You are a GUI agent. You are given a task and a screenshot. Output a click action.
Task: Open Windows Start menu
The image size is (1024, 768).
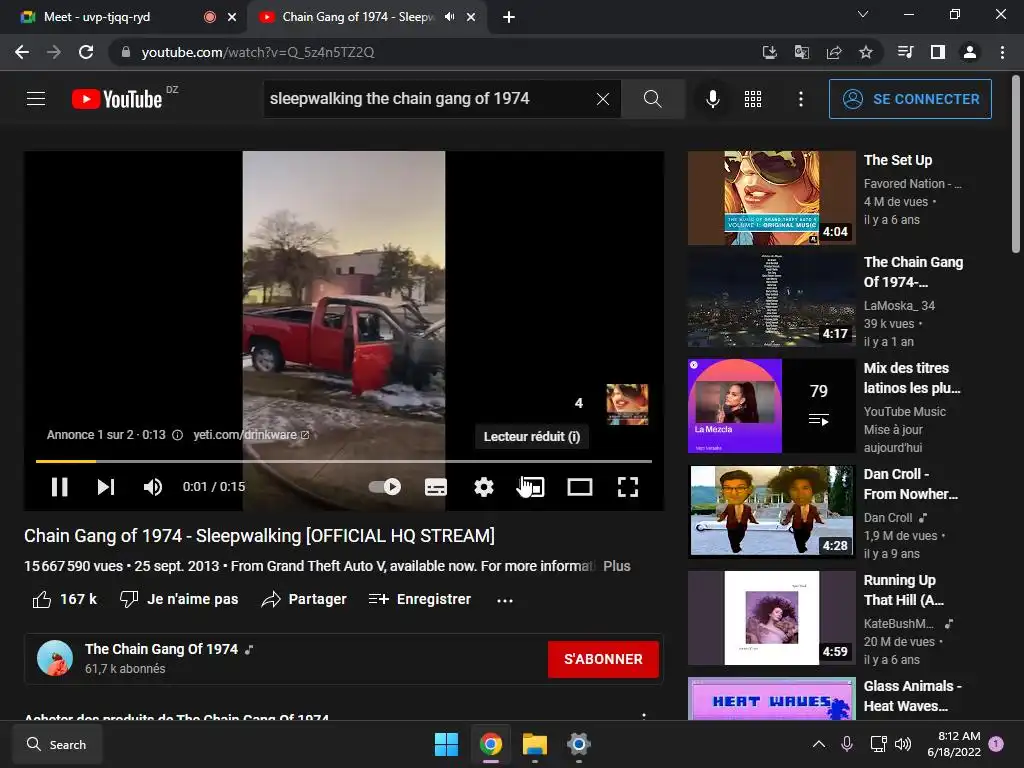click(x=447, y=744)
